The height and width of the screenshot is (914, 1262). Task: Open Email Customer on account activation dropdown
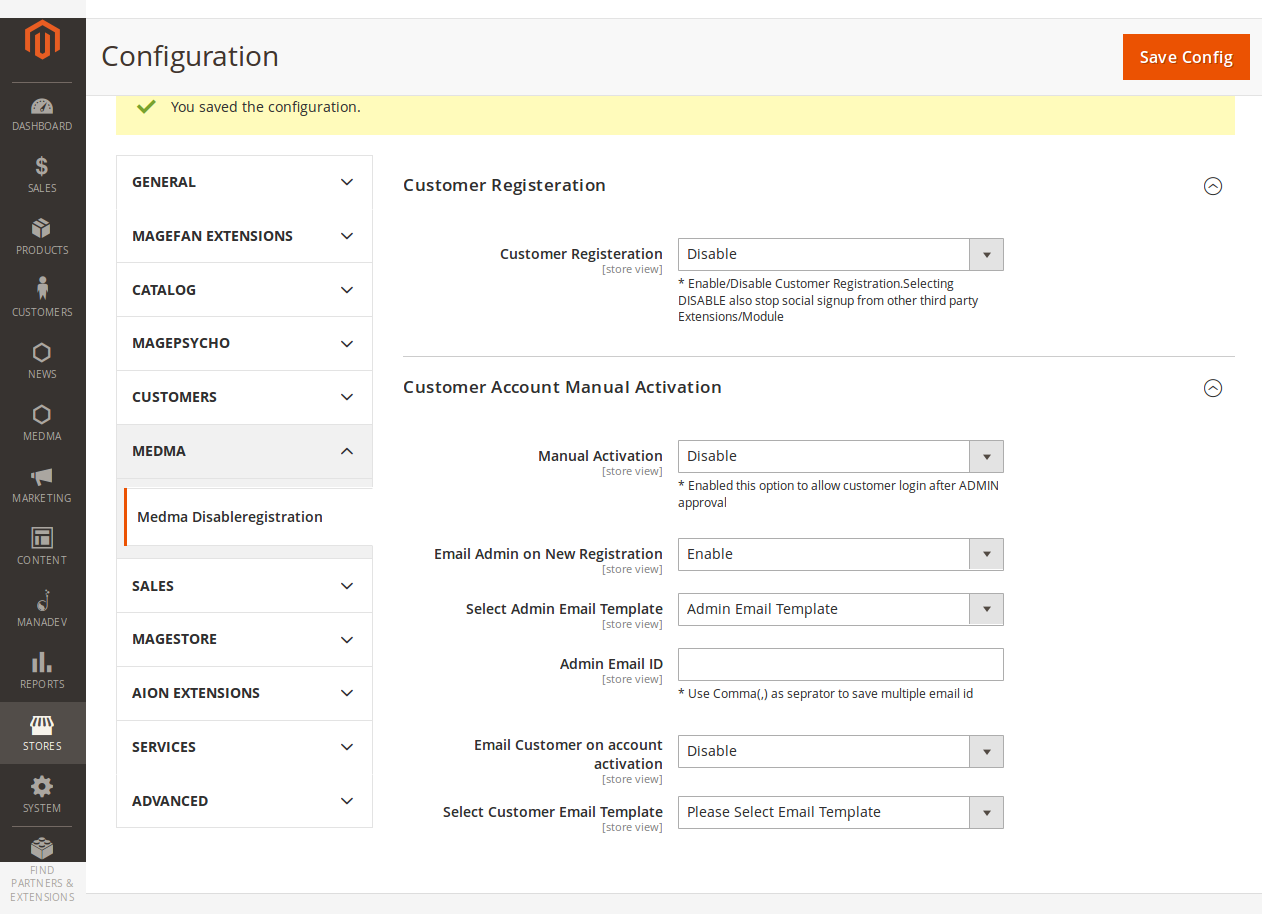[840, 751]
